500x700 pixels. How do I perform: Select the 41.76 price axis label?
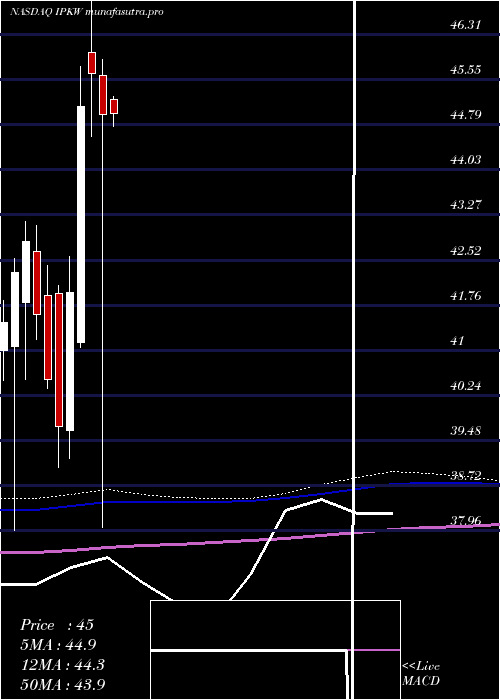[x=465, y=296]
